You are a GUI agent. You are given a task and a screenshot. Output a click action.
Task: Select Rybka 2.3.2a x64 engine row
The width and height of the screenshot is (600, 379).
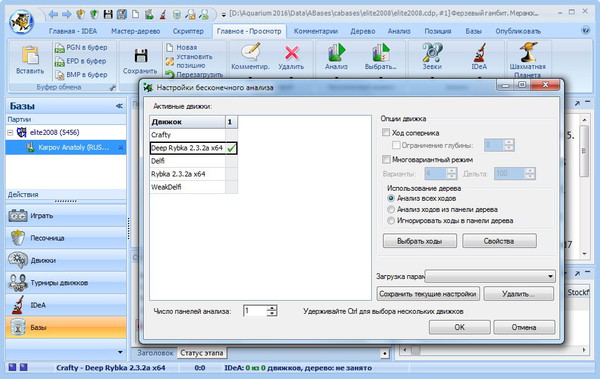187,174
